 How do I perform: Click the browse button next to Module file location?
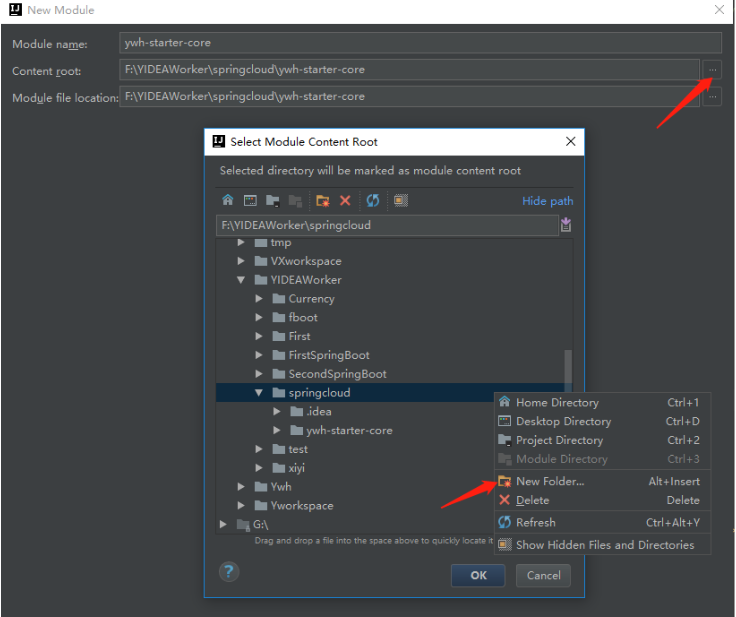[x=713, y=97]
